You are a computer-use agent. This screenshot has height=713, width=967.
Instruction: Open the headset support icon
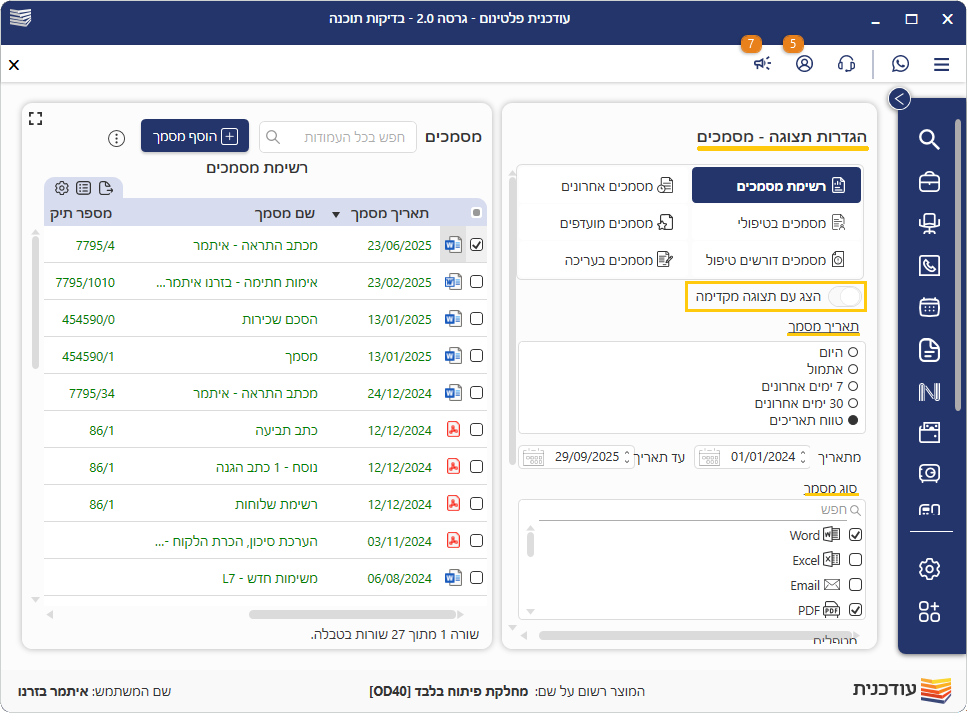(x=846, y=64)
